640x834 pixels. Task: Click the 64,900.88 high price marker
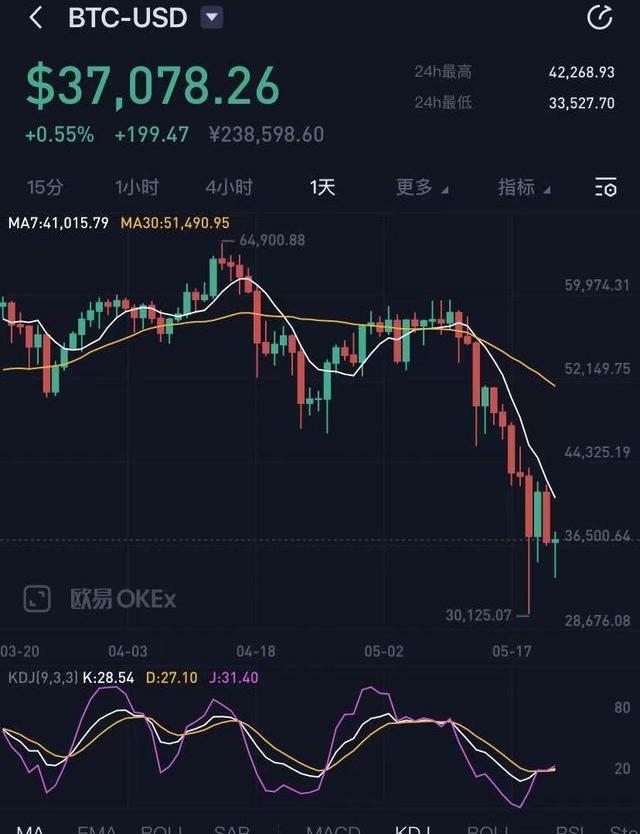pyautogui.click(x=272, y=240)
